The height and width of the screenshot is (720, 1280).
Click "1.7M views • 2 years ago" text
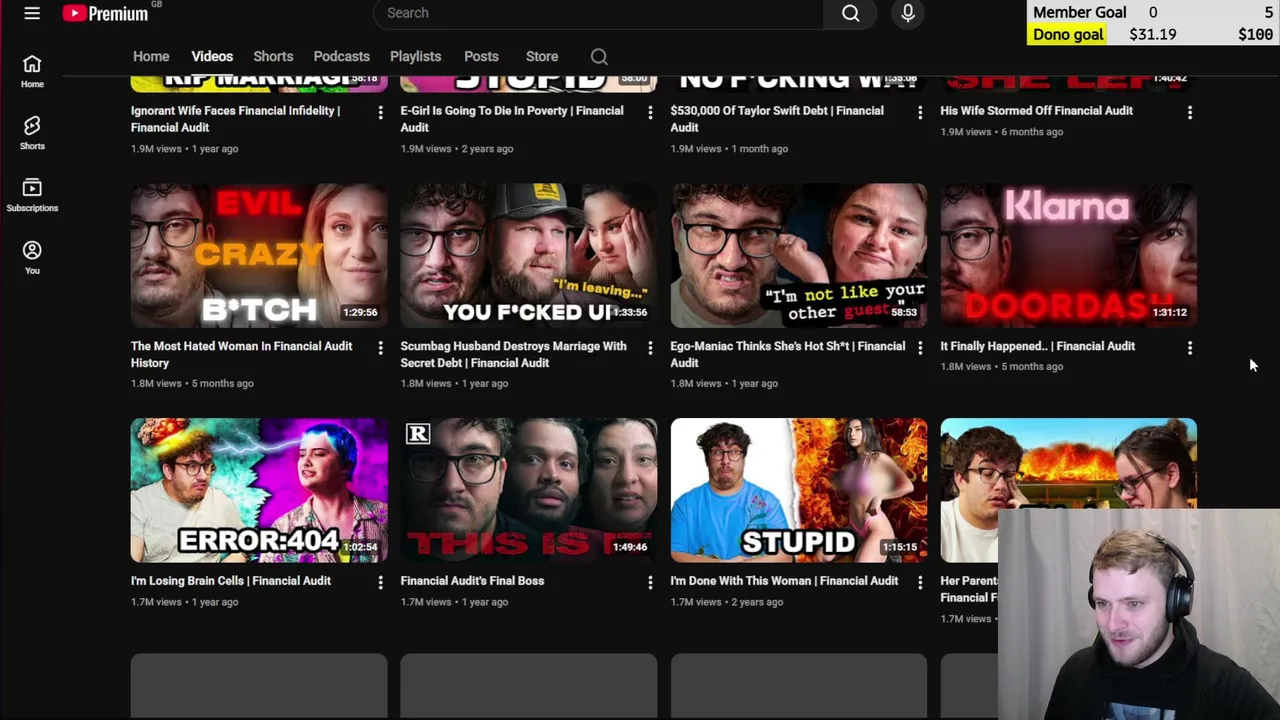click(x=727, y=602)
